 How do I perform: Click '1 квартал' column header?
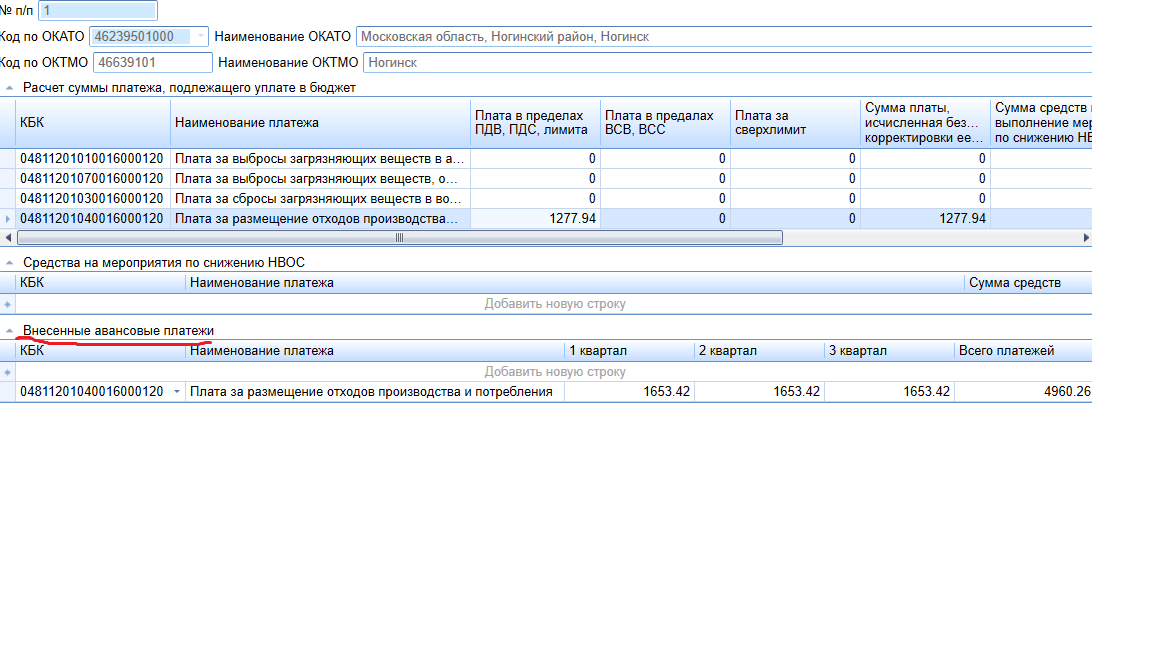click(628, 351)
